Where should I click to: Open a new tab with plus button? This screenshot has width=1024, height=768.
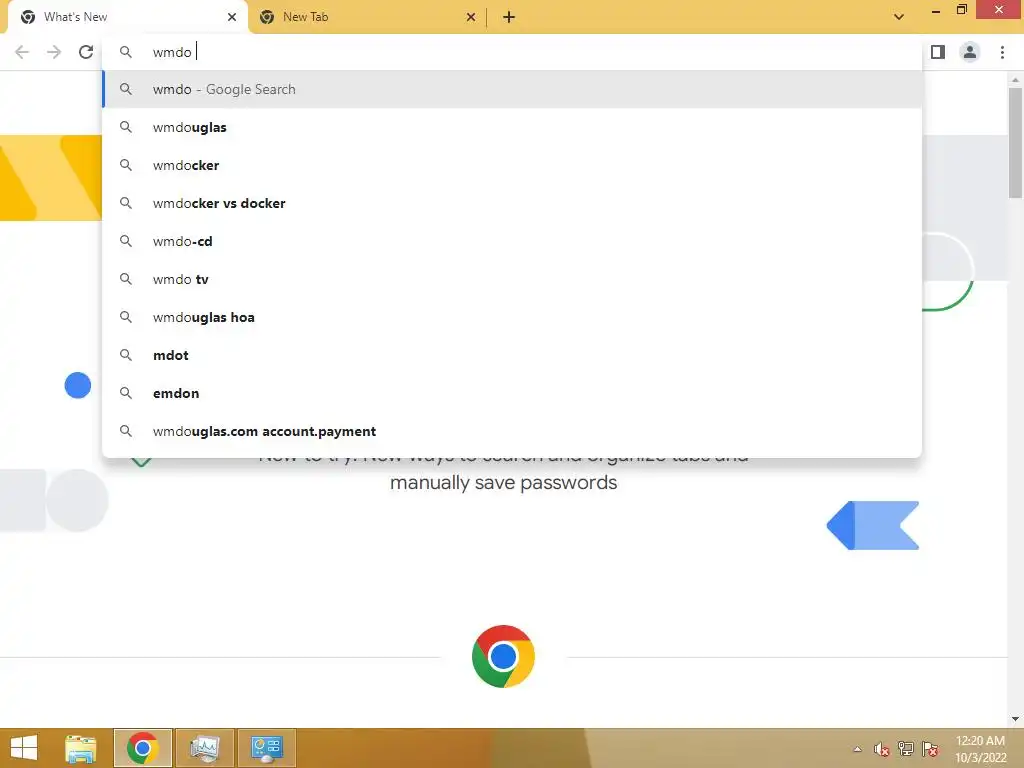pyautogui.click(x=509, y=17)
